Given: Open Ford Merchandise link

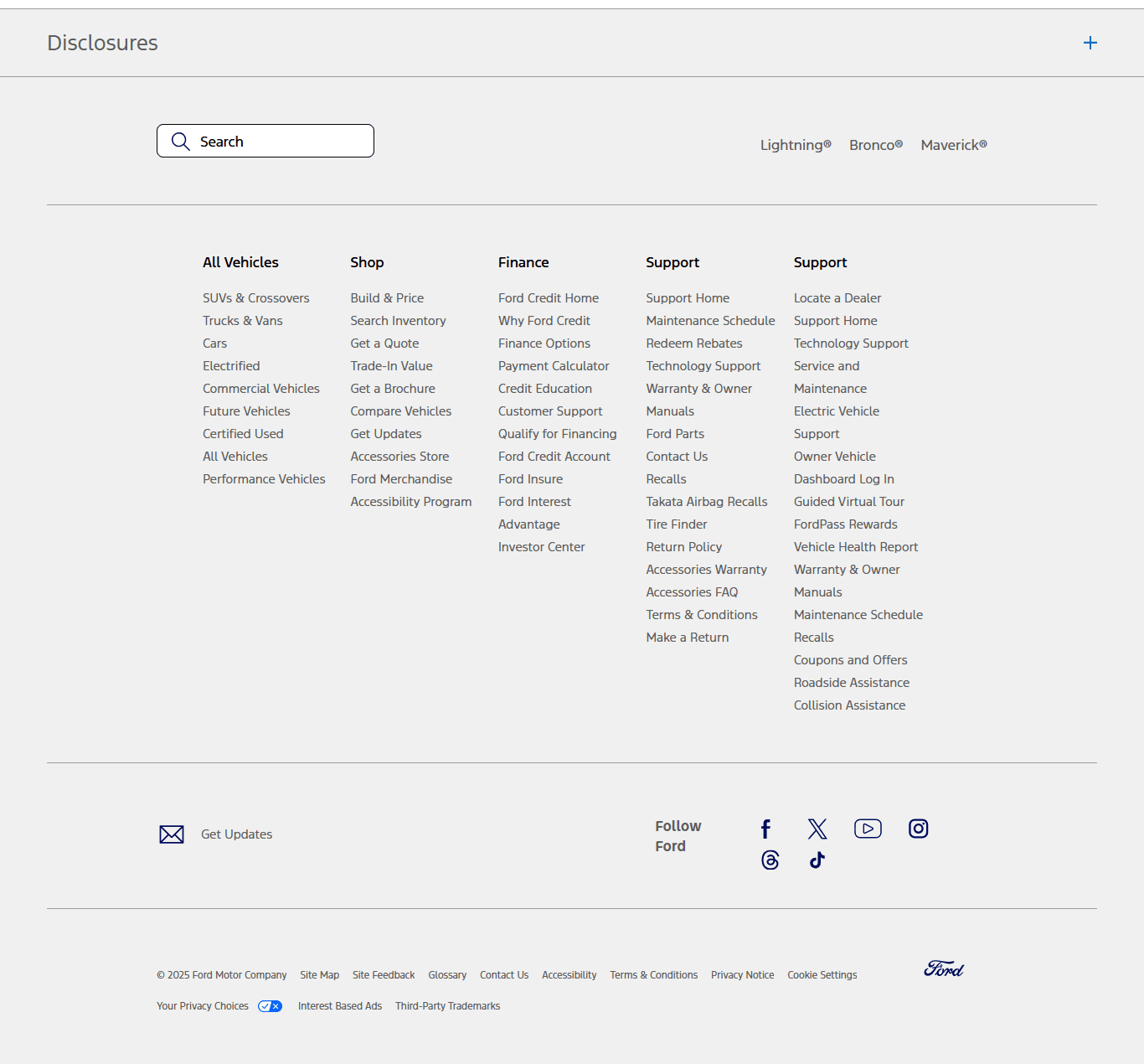Looking at the screenshot, I should 402,479.
